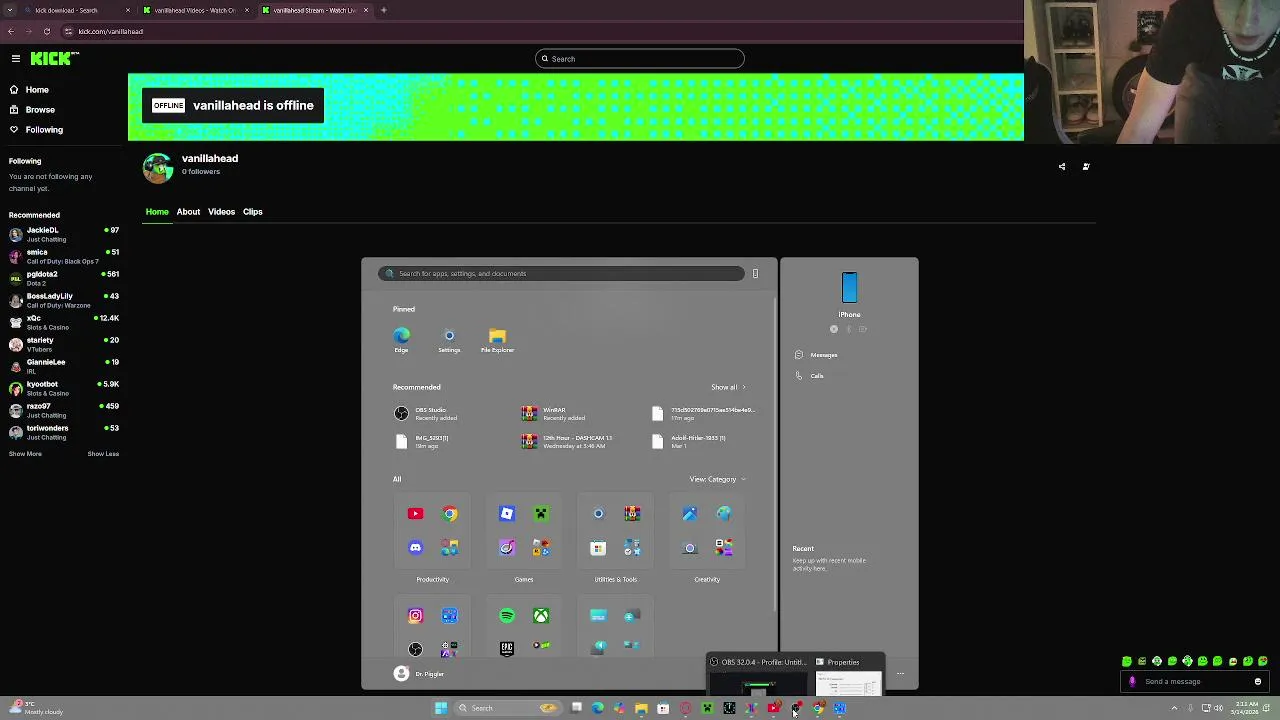The width and height of the screenshot is (1280, 720).
Task: Open Discord in Productivity group
Action: point(415,548)
